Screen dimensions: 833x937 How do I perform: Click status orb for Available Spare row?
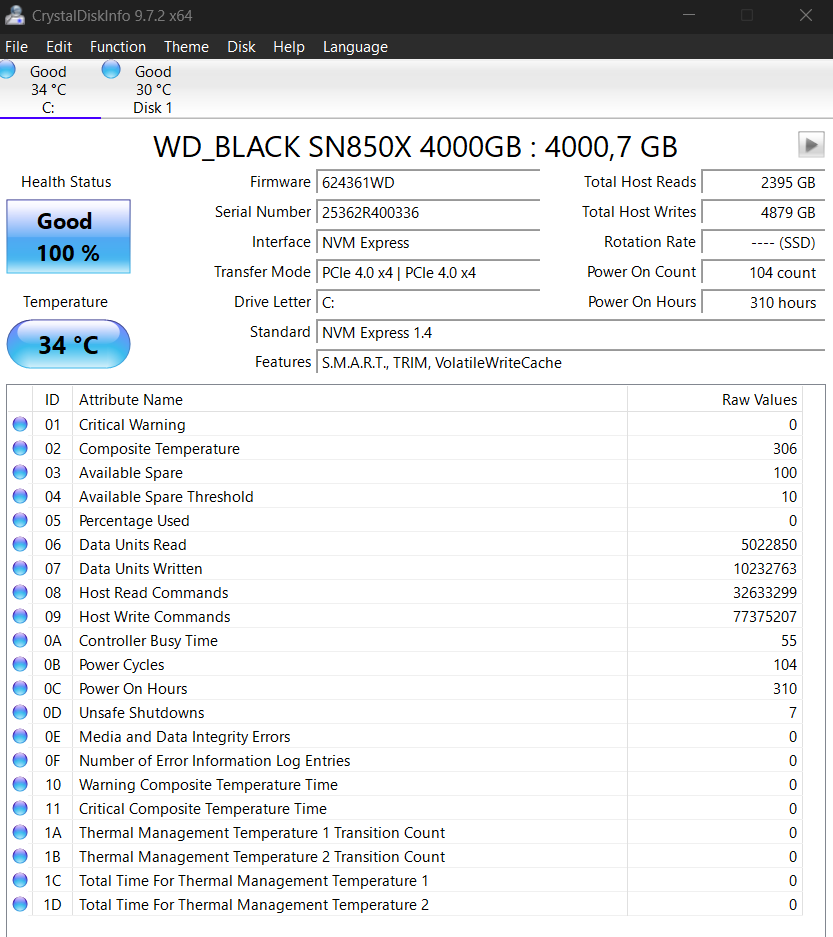20,471
